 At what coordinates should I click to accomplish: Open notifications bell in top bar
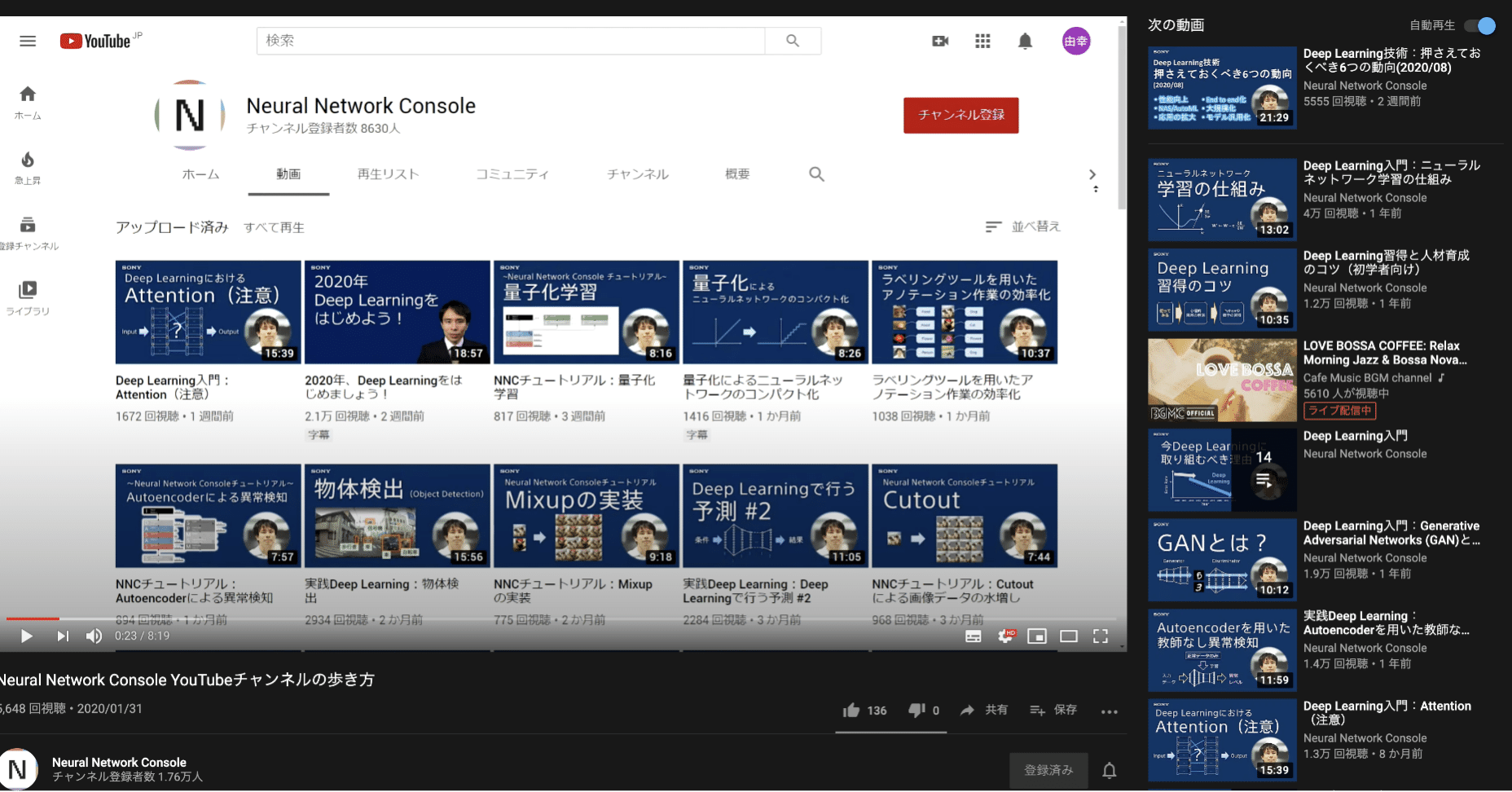[x=1025, y=41]
